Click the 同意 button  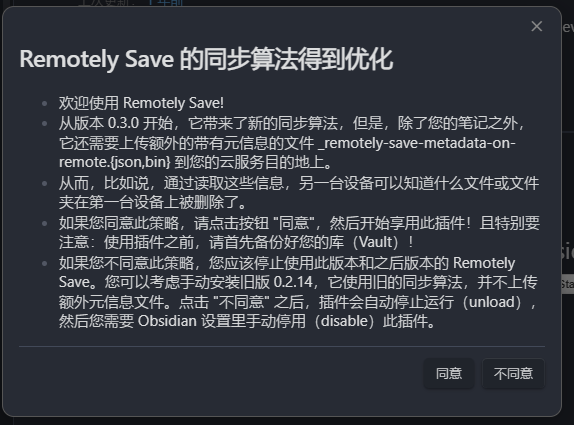click(x=449, y=373)
